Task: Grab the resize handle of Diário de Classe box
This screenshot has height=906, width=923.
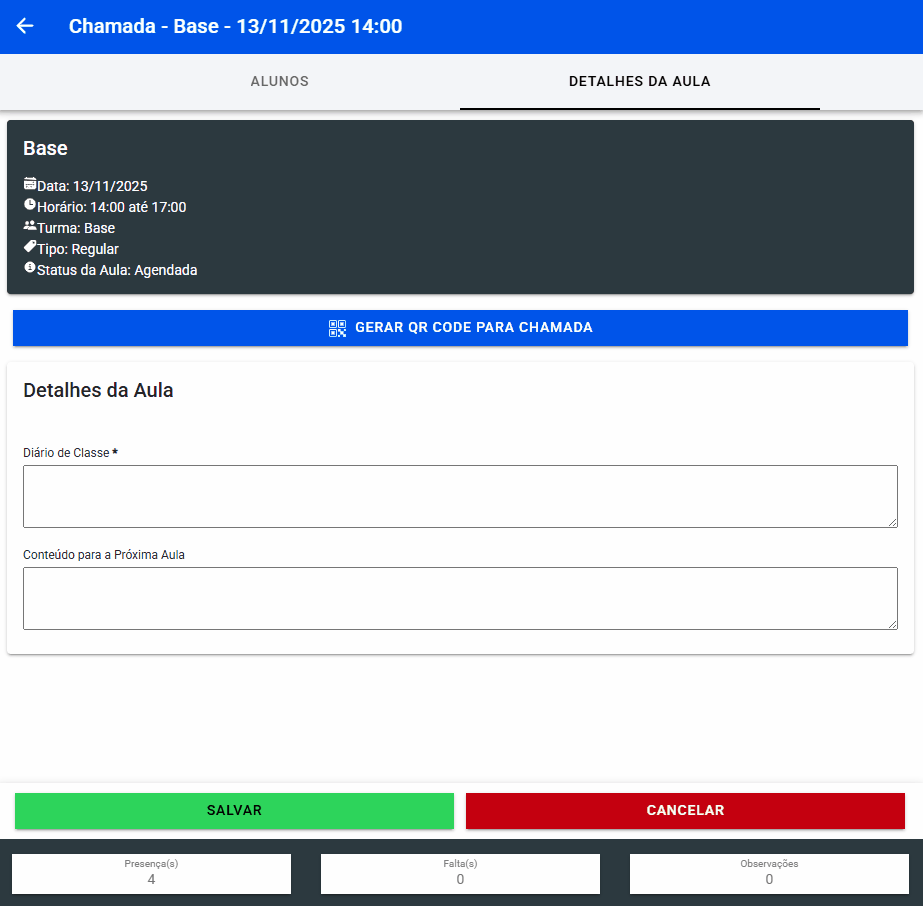Action: pyautogui.click(x=892, y=522)
